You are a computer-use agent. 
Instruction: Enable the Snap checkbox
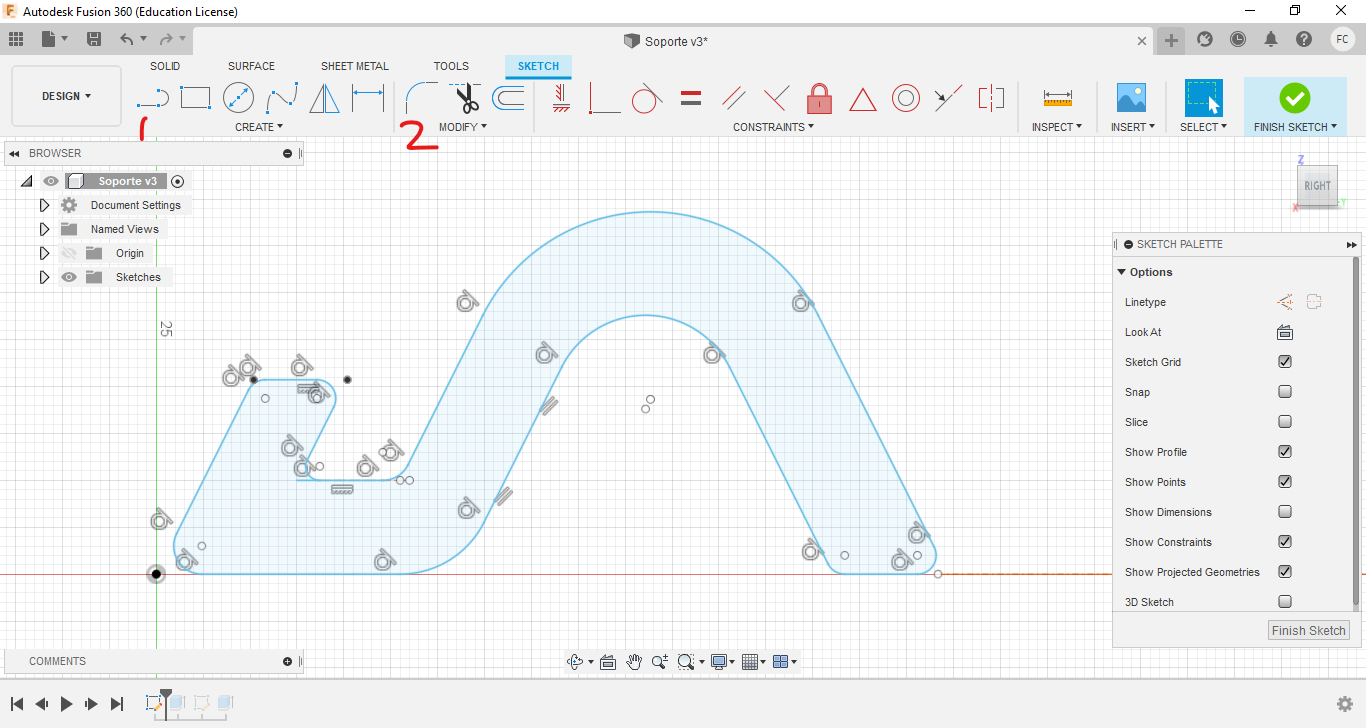pos(1285,392)
